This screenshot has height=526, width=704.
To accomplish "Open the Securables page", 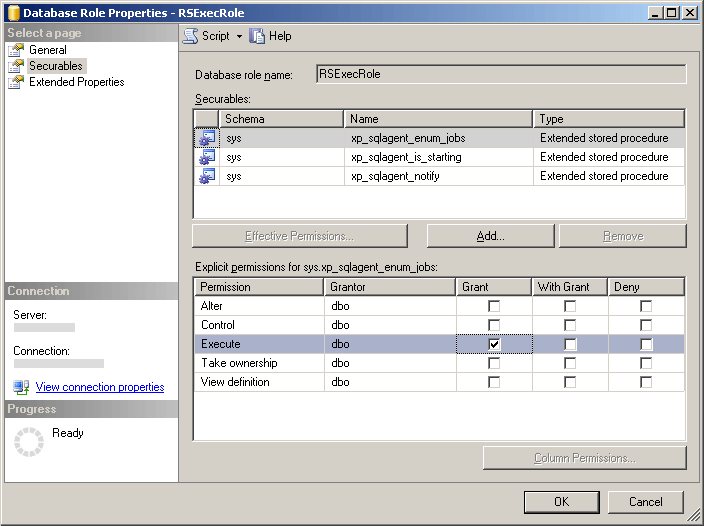I will tap(56, 66).
